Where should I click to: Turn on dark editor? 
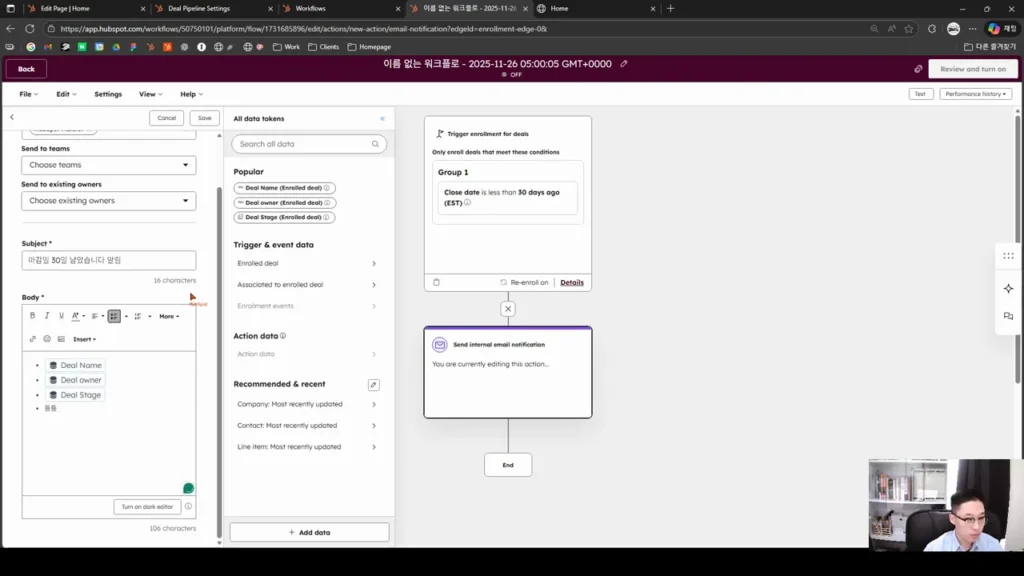(147, 507)
